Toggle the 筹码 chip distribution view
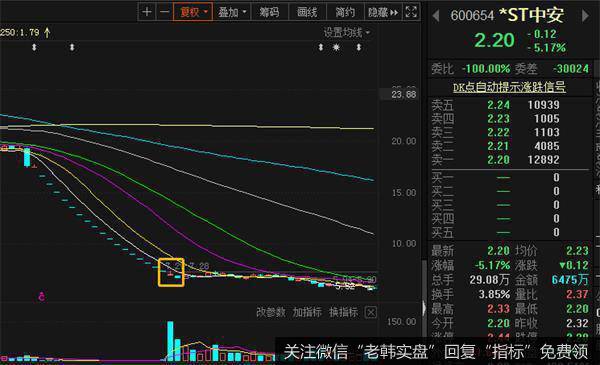600x365 pixels. (269, 12)
